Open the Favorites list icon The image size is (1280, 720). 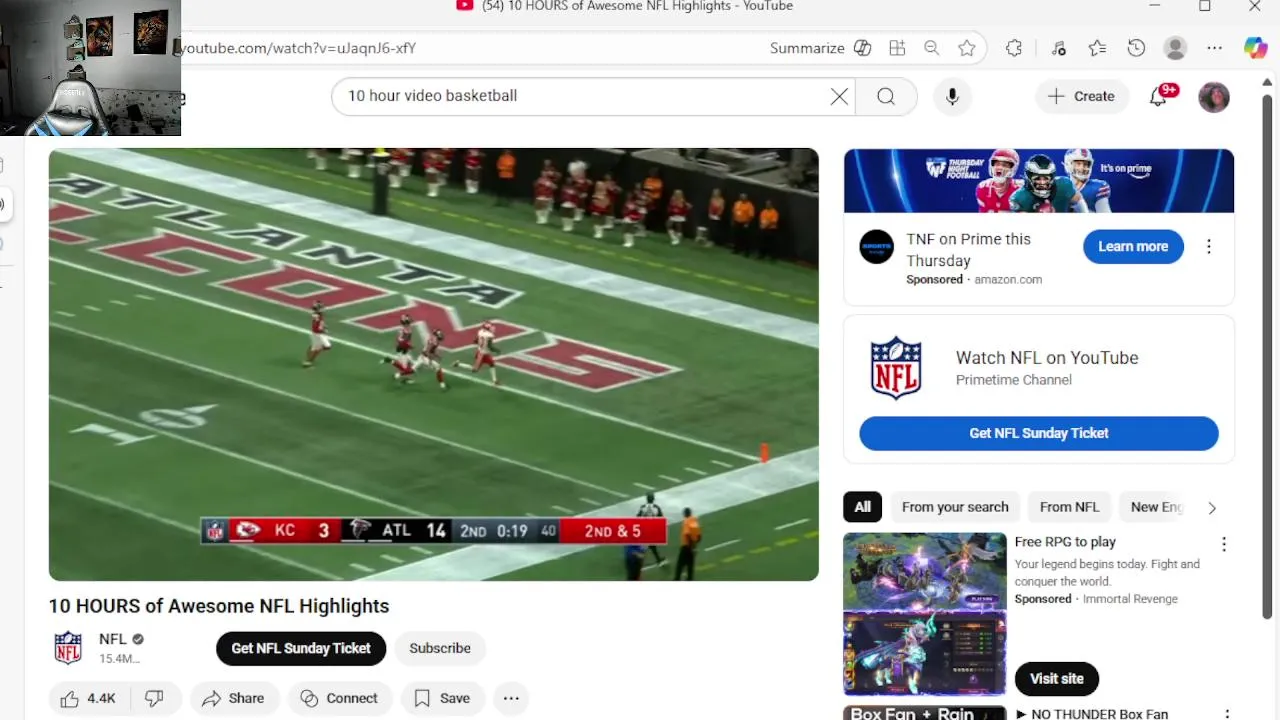pos(1097,48)
